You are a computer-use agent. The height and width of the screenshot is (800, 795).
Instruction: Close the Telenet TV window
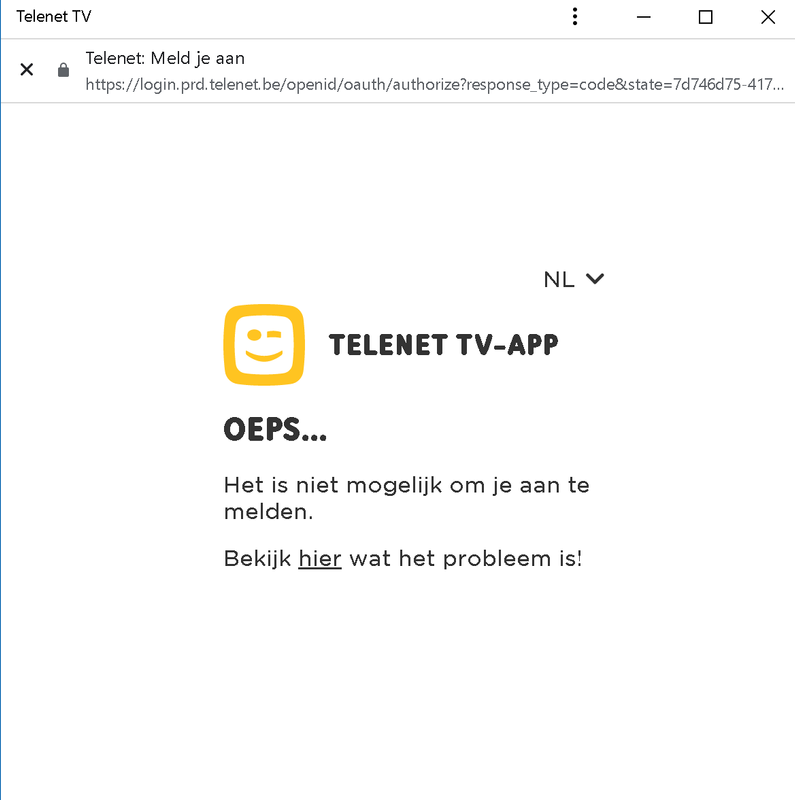pyautogui.click(x=767, y=17)
